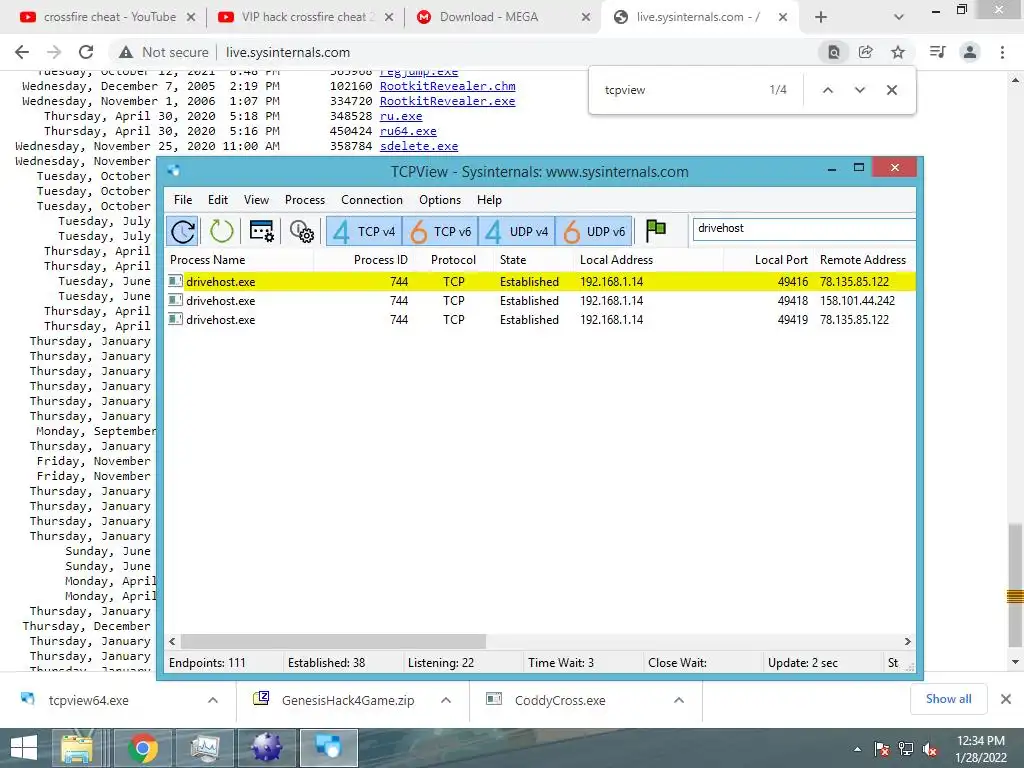Screen dimensions: 1024x768
Task: Share this page icon
Action: pyautogui.click(x=866, y=52)
